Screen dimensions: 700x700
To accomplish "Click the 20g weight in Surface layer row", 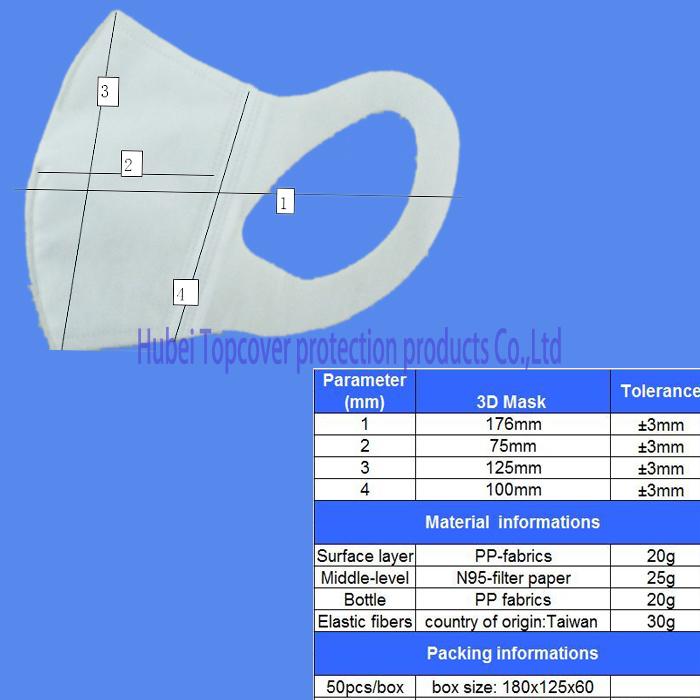I will coord(655,555).
